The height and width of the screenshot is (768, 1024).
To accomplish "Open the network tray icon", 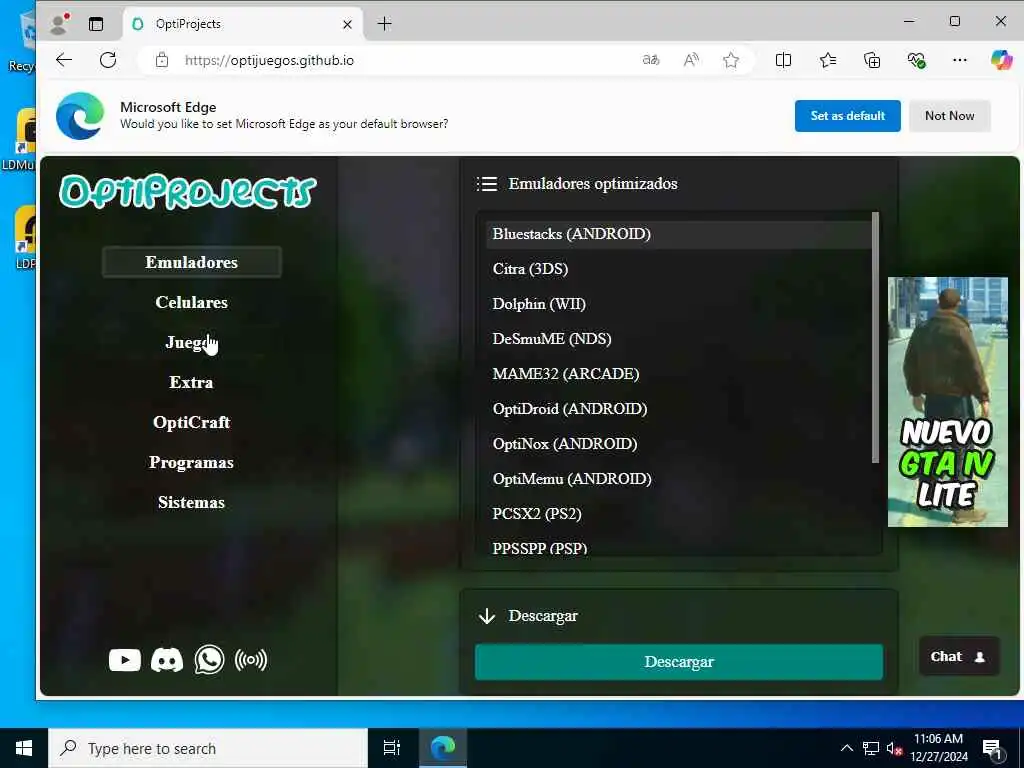I will coord(871,748).
